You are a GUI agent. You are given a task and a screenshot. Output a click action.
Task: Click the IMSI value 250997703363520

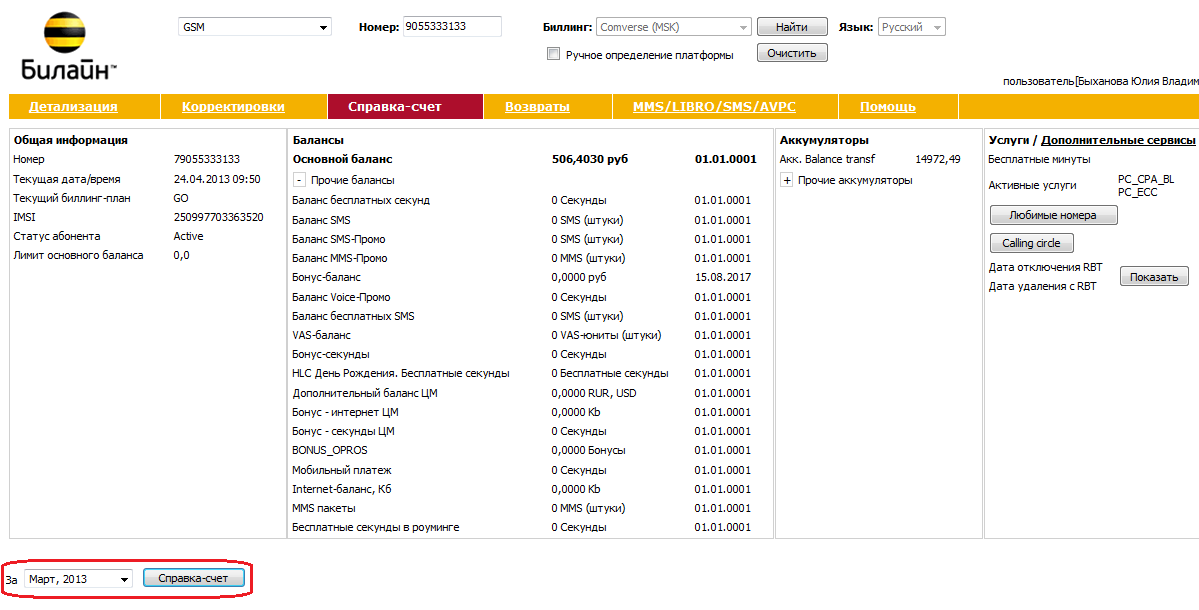[x=218, y=217]
